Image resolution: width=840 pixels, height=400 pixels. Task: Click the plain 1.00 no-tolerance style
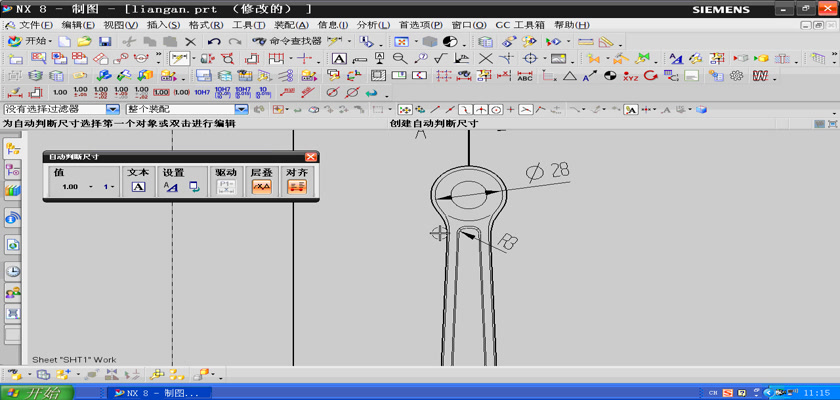[61, 92]
